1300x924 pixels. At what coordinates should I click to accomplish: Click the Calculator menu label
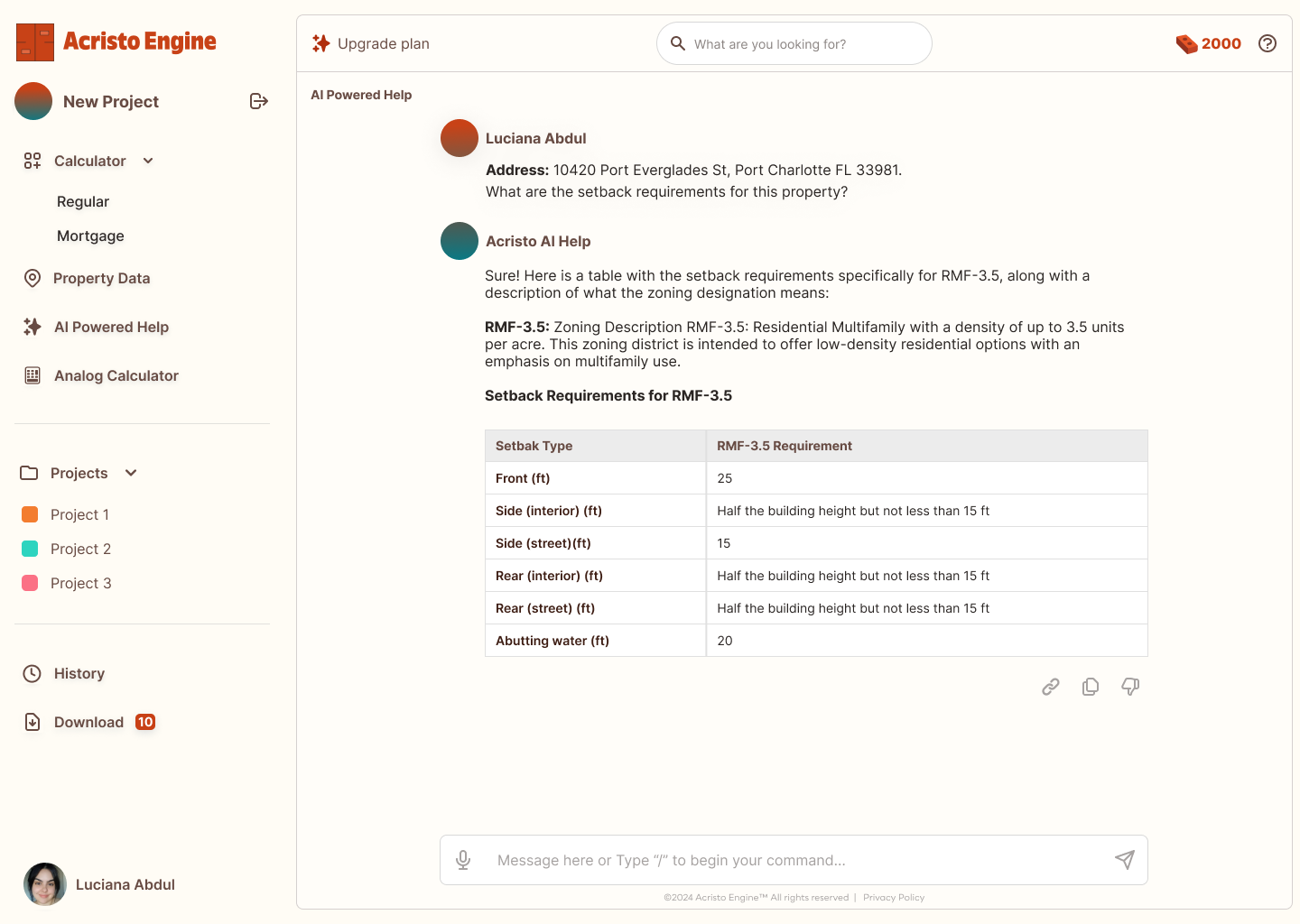[x=89, y=161]
